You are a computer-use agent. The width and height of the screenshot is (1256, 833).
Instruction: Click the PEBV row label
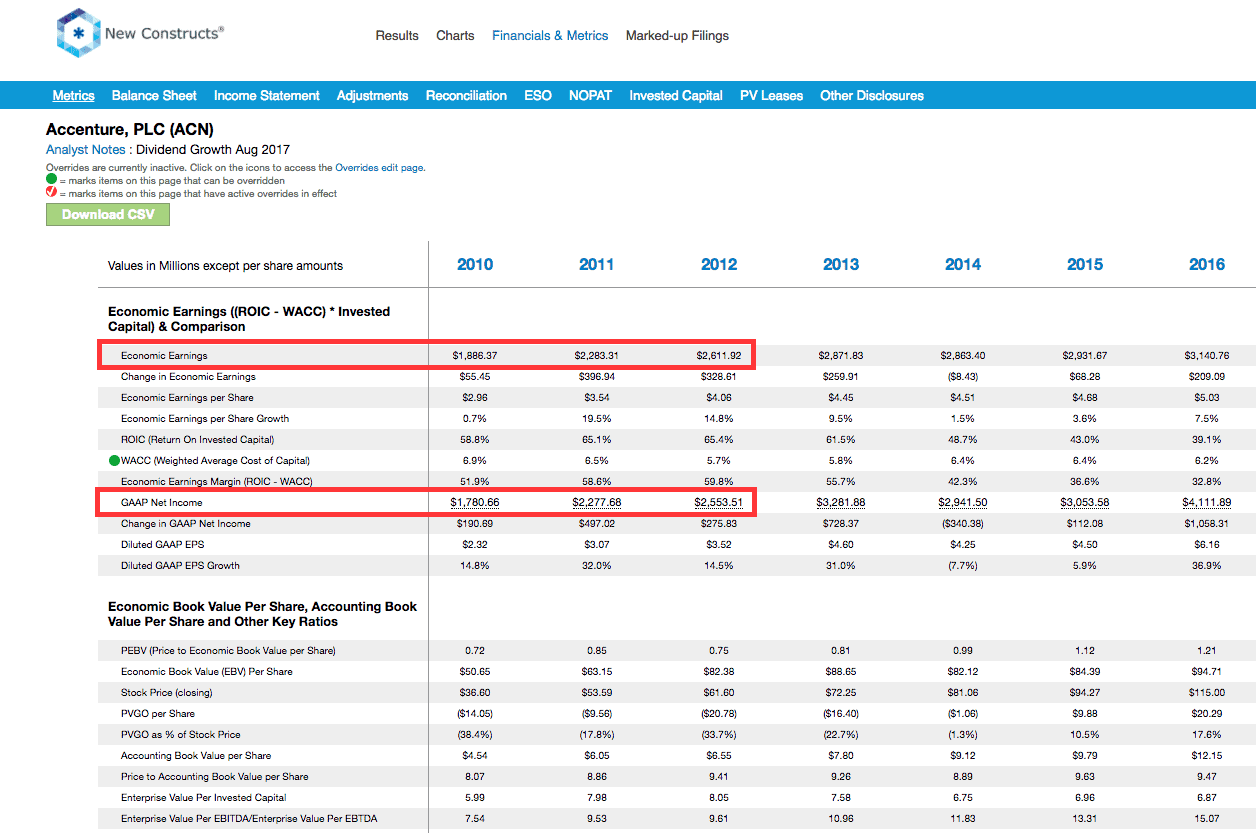[x=228, y=651]
